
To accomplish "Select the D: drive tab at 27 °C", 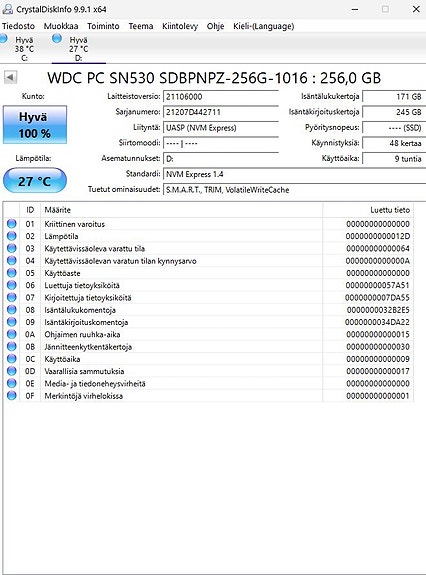I will coord(79,48).
